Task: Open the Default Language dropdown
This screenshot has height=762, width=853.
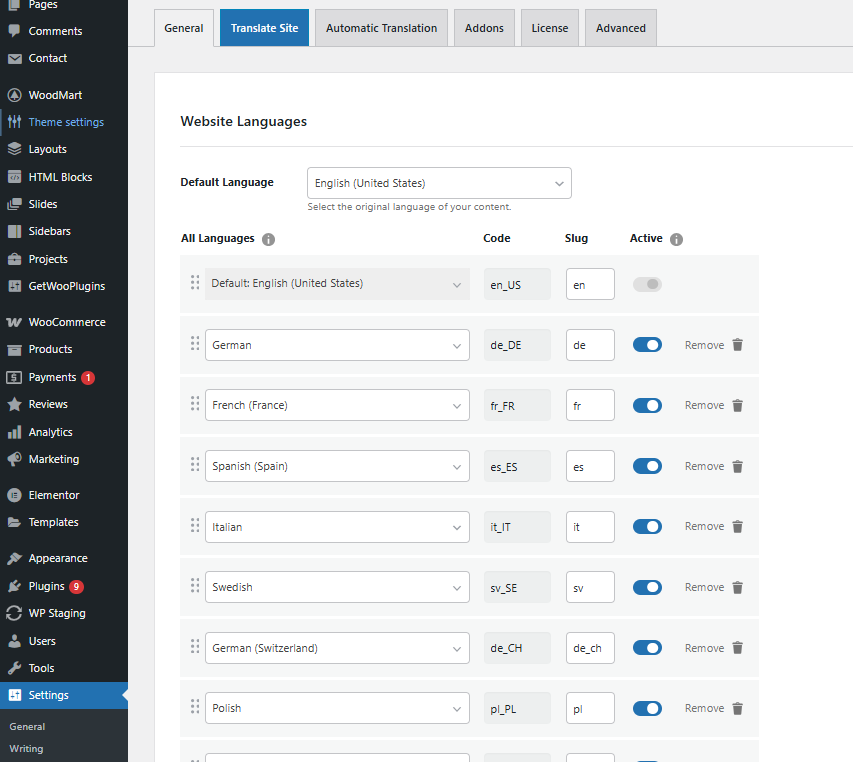Action: coord(439,183)
